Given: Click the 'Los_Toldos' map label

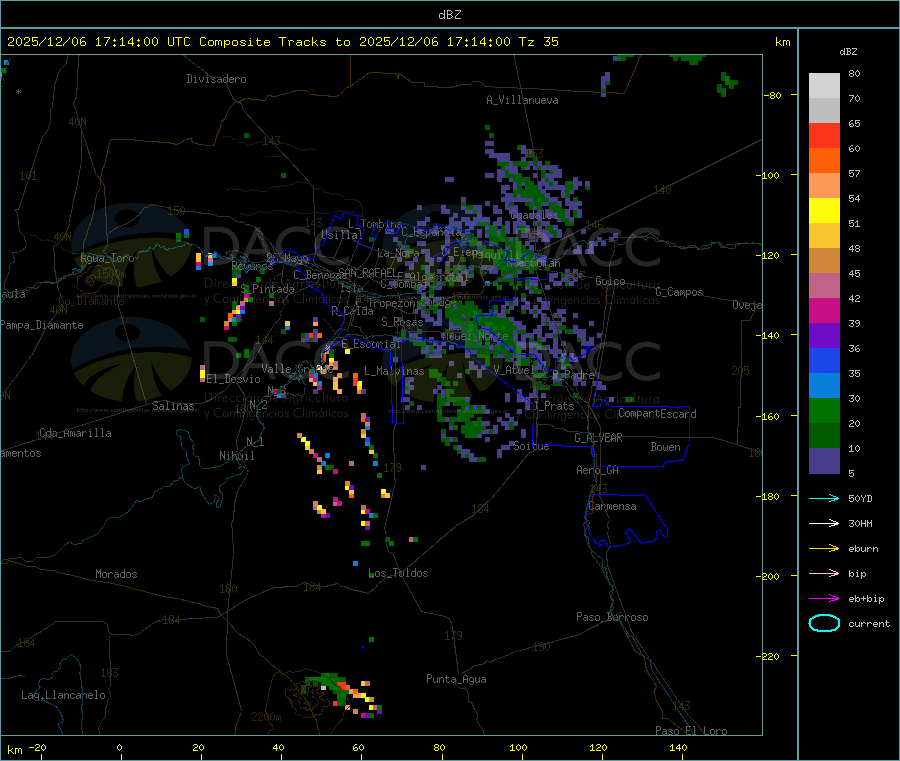Looking at the screenshot, I should [x=398, y=573].
